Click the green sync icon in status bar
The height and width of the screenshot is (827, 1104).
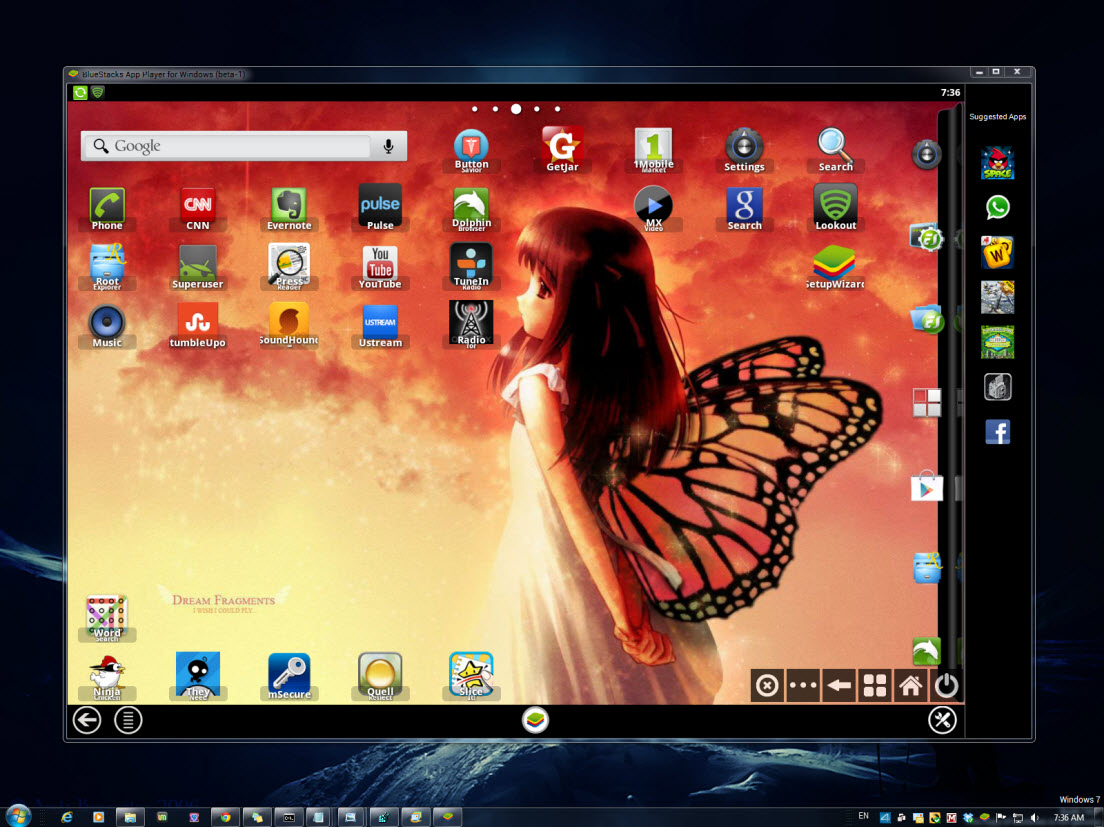(x=80, y=92)
